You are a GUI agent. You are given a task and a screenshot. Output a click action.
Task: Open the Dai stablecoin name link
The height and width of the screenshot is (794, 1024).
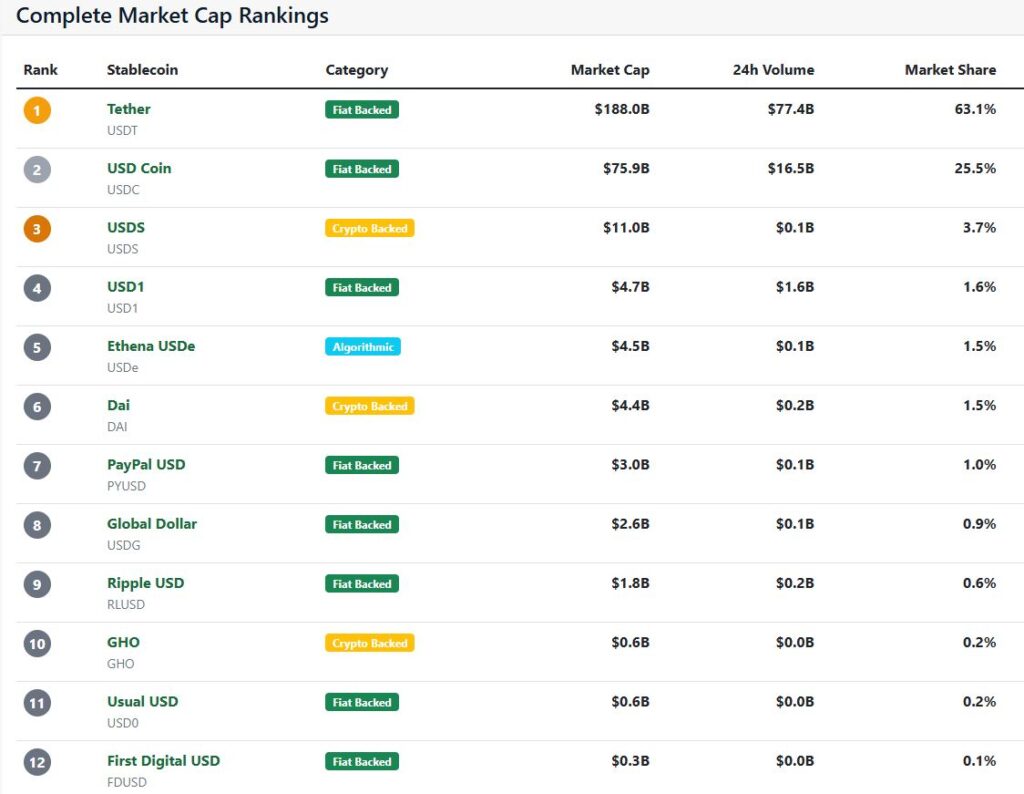tap(118, 405)
